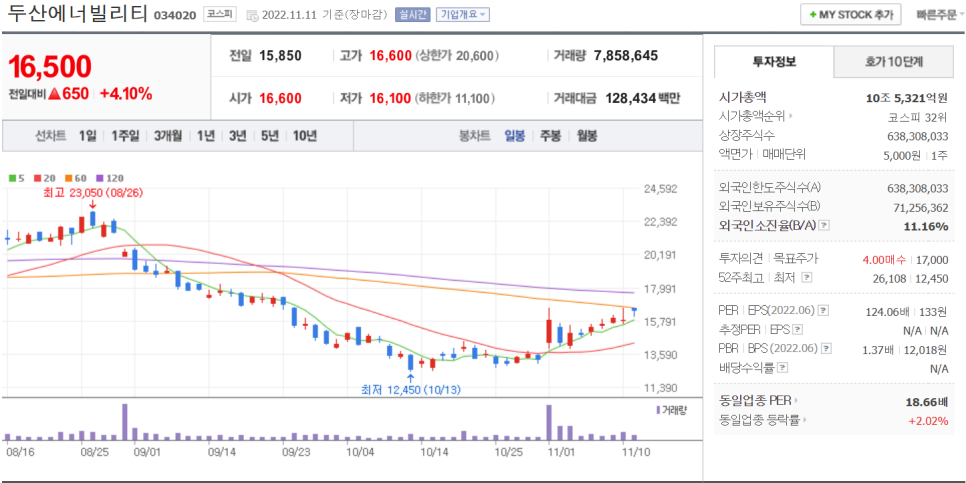Click the 최고 23,050 (08/26) chart marker
The image size is (966, 483).
coord(92,193)
